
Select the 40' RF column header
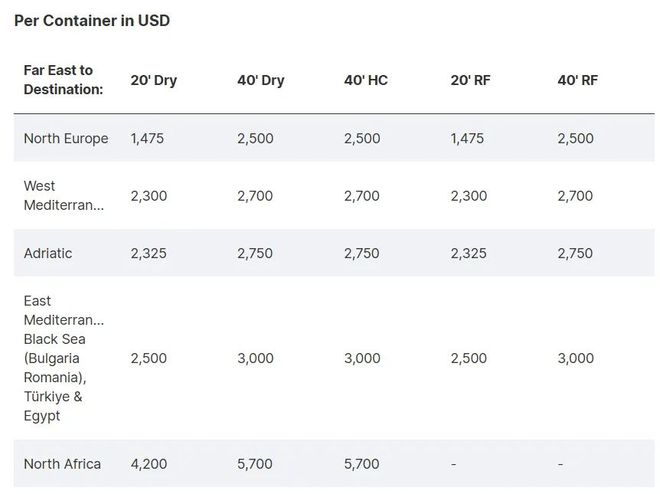(577, 80)
